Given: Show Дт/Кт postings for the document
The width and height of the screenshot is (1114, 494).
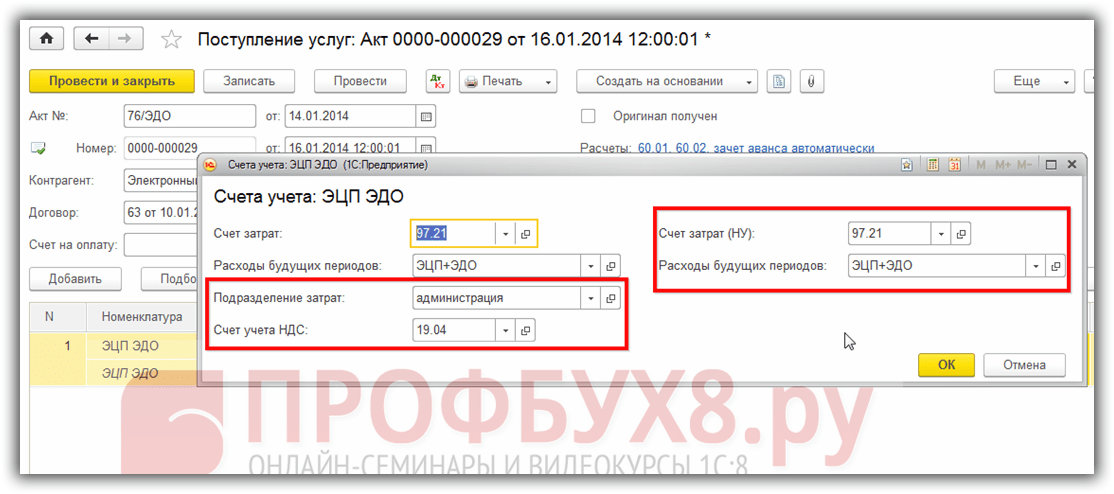Looking at the screenshot, I should pyautogui.click(x=438, y=81).
